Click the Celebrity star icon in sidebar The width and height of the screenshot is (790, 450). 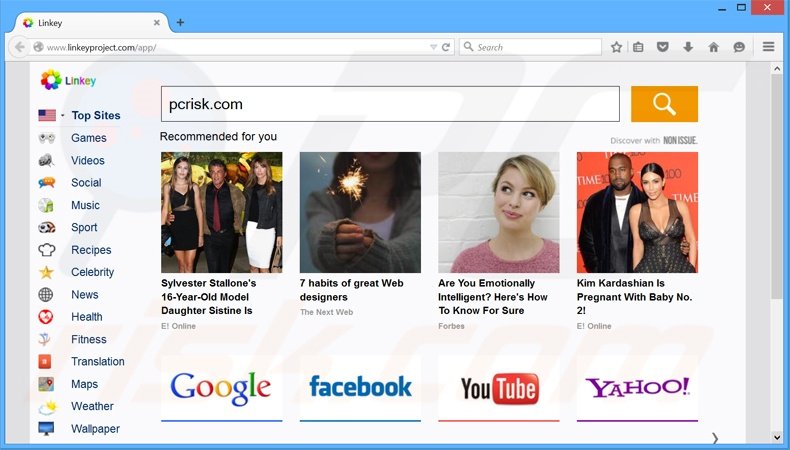pyautogui.click(x=47, y=272)
